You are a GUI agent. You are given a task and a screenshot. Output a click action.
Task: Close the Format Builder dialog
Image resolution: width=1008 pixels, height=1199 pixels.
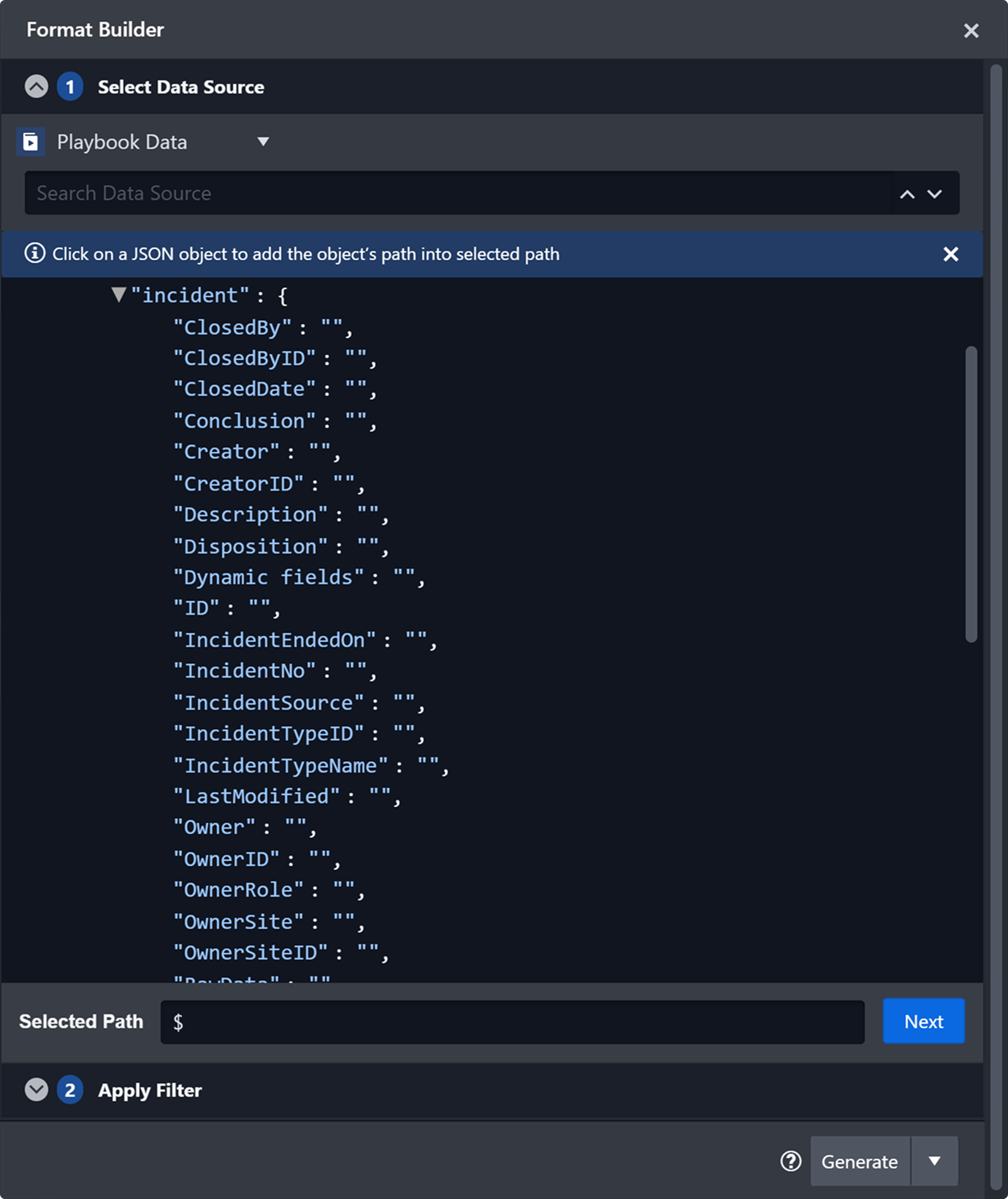coord(971,31)
